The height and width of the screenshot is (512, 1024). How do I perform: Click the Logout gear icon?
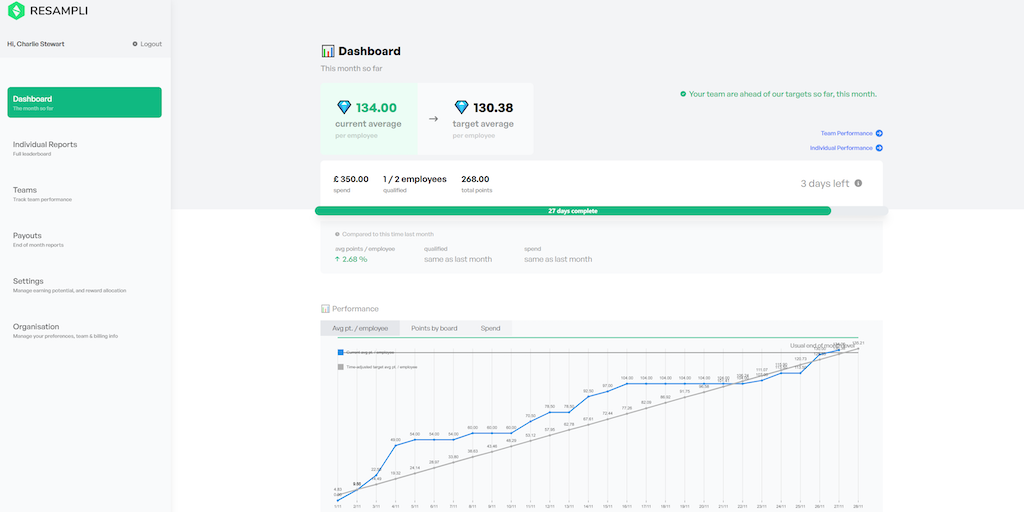click(135, 44)
